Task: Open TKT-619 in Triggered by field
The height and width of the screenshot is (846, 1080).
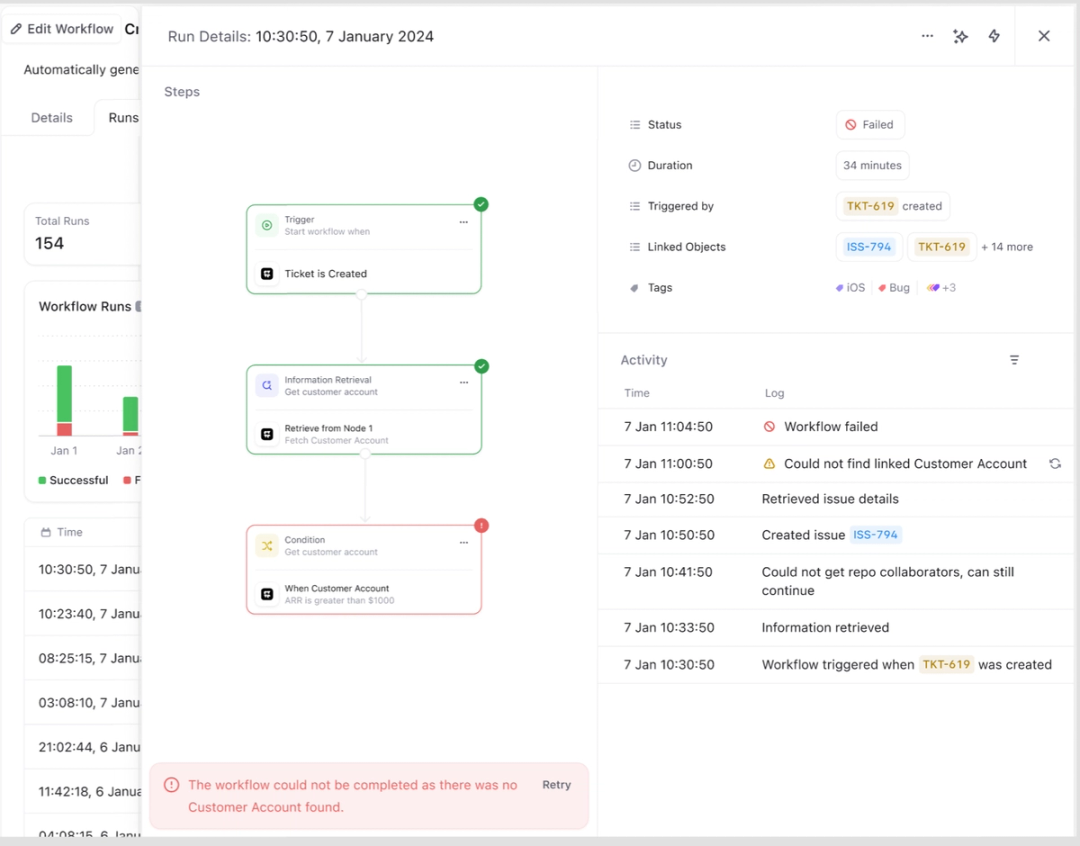Action: [x=870, y=206]
